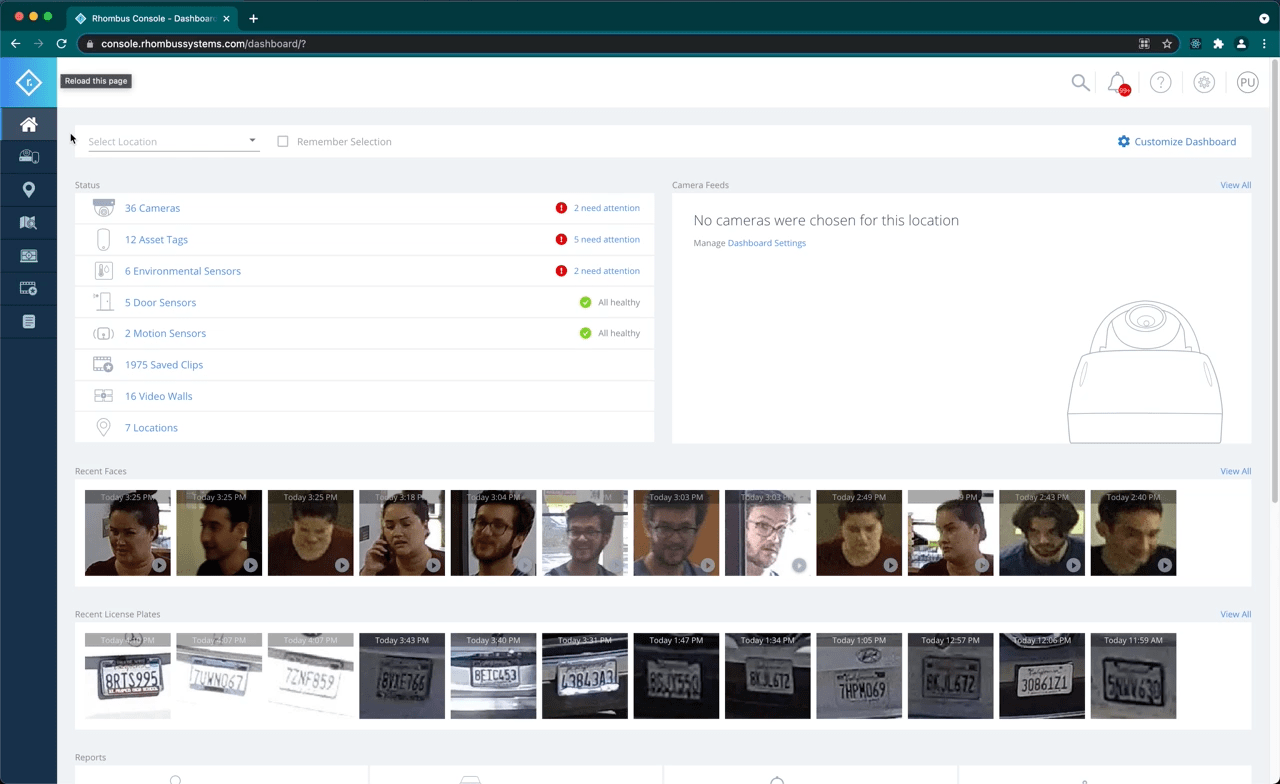Open face thumbnail labeled Today 2:49 PM
Viewport: 1280px width, 784px height.
(x=859, y=533)
